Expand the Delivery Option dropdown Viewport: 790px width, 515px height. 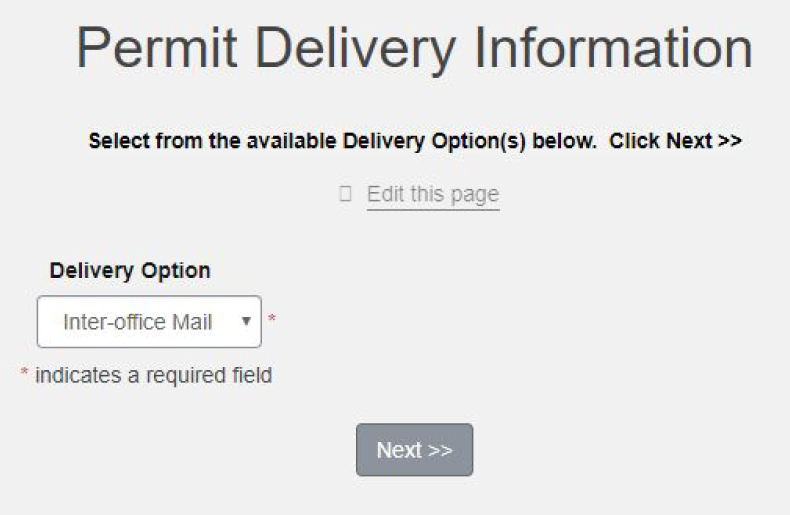click(x=149, y=322)
